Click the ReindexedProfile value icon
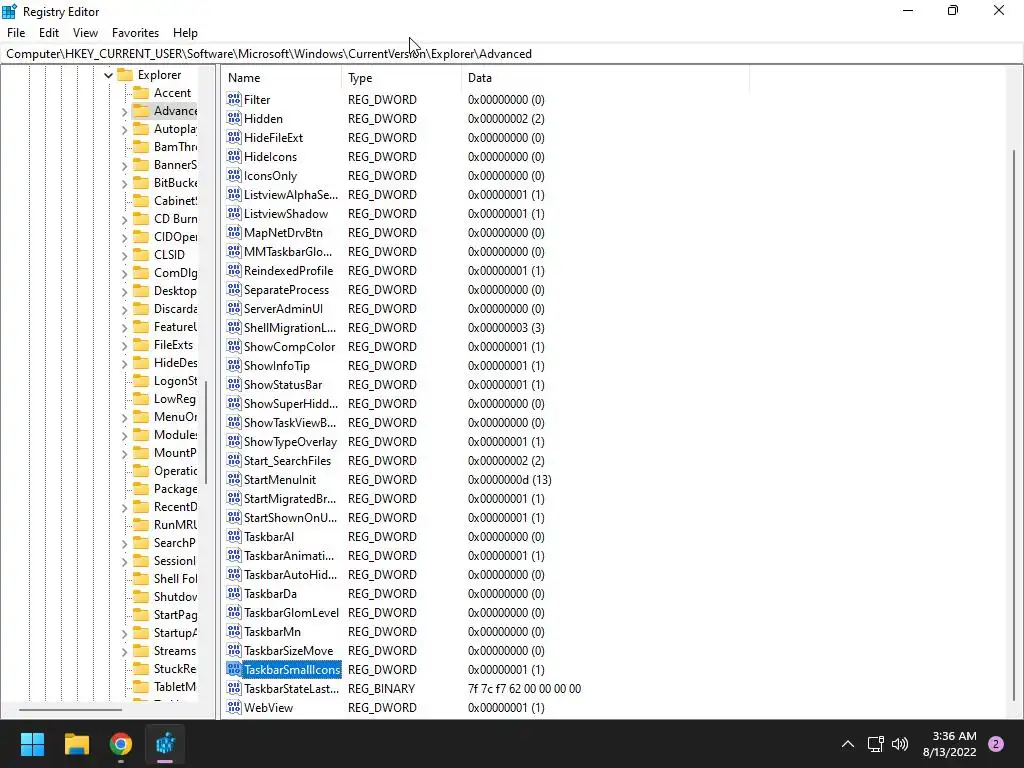1024x768 pixels. coord(234,270)
